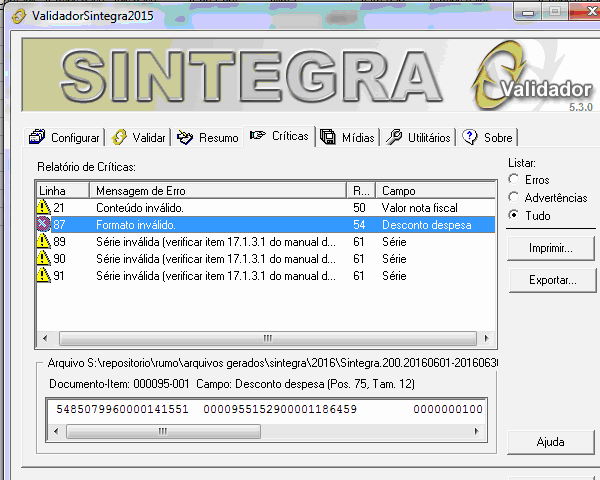Click the record value 54 cell

(359, 225)
